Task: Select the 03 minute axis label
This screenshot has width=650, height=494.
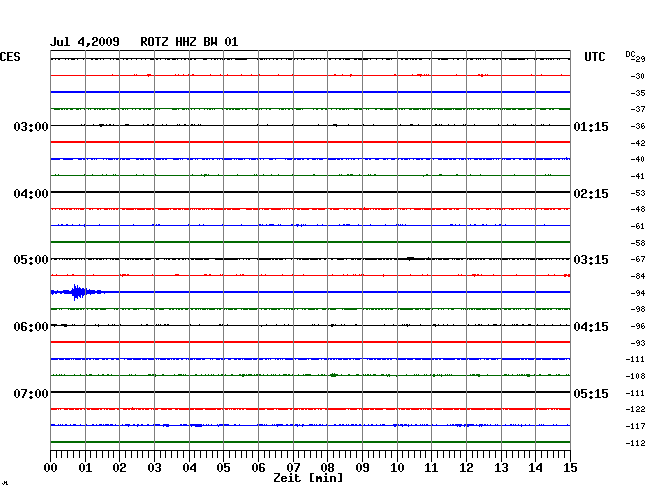Action: pos(155,468)
